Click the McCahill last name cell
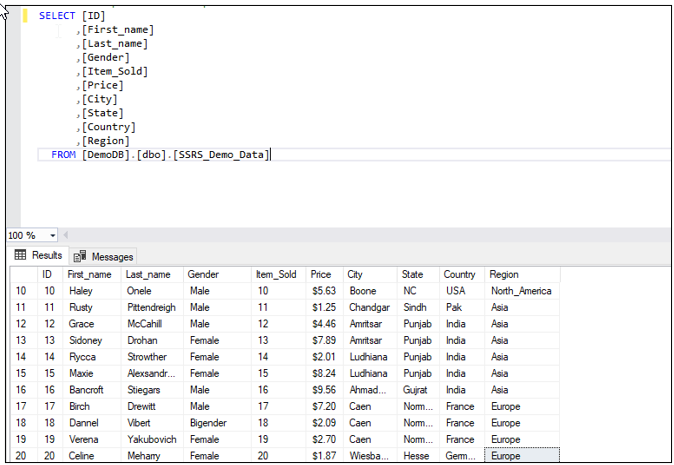This screenshot has height=465, width=674. click(153, 324)
